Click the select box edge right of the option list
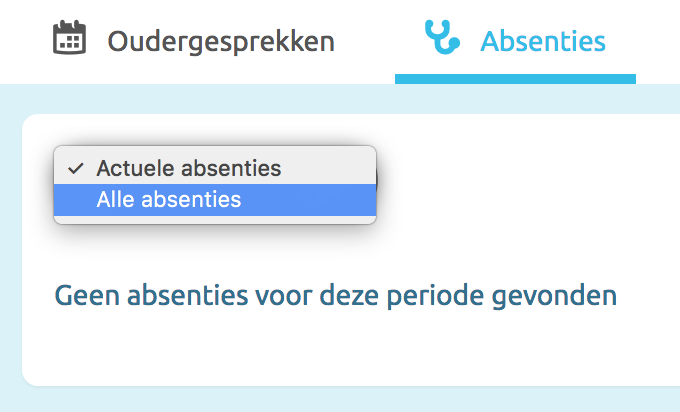Screen dimensions: 680x412 (379, 178)
